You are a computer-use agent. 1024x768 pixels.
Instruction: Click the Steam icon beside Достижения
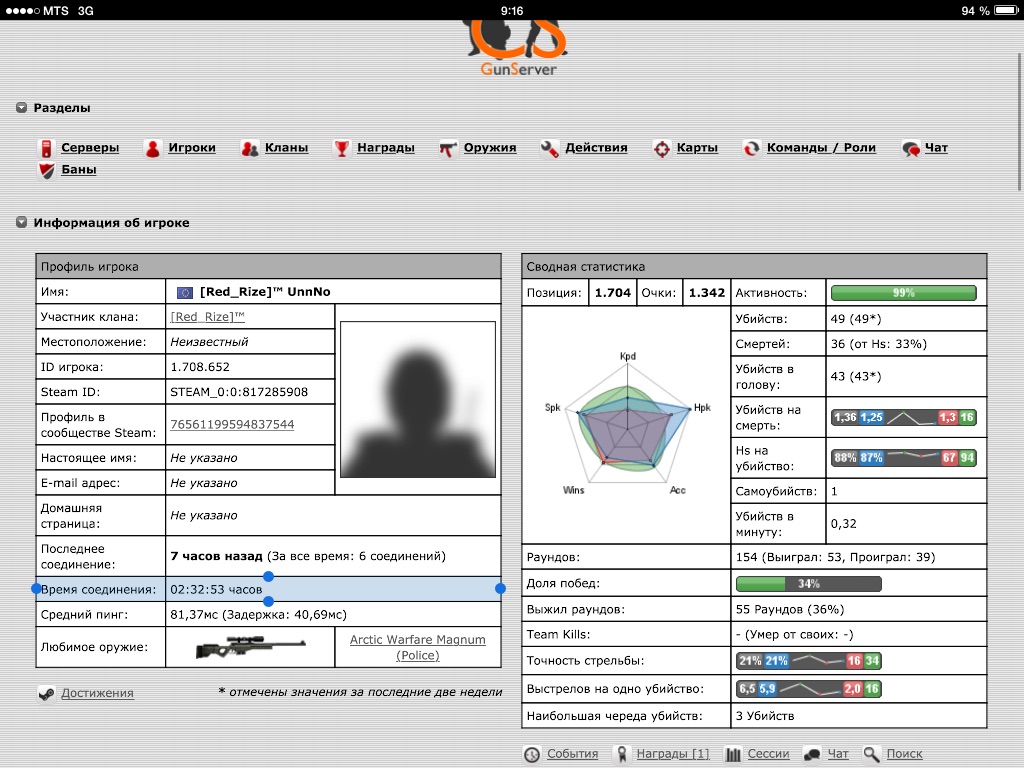(x=46, y=693)
